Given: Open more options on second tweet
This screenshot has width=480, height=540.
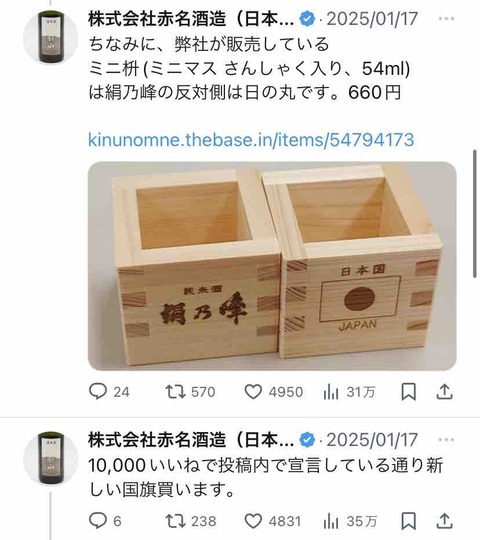Looking at the screenshot, I should tap(446, 440).
